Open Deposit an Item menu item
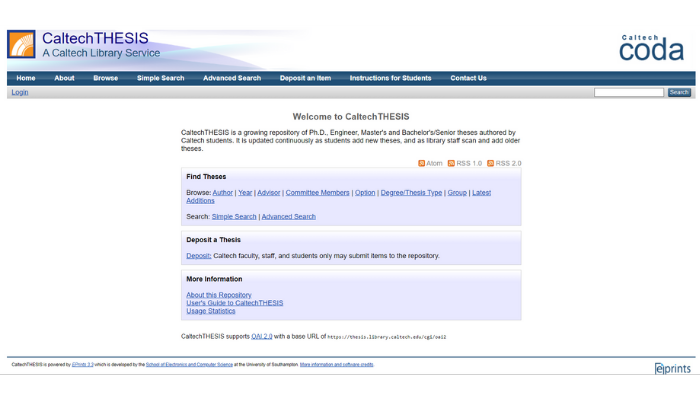This screenshot has width=700, height=400. 305,78
